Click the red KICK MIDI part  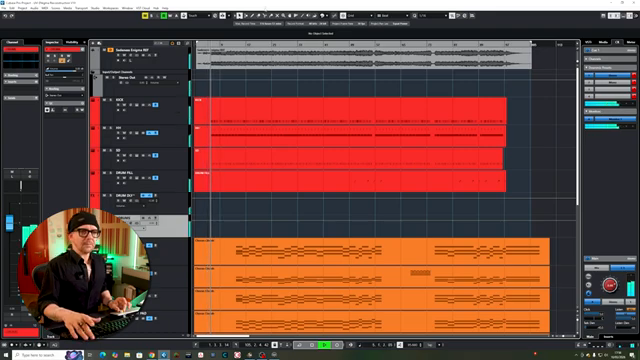coord(350,111)
